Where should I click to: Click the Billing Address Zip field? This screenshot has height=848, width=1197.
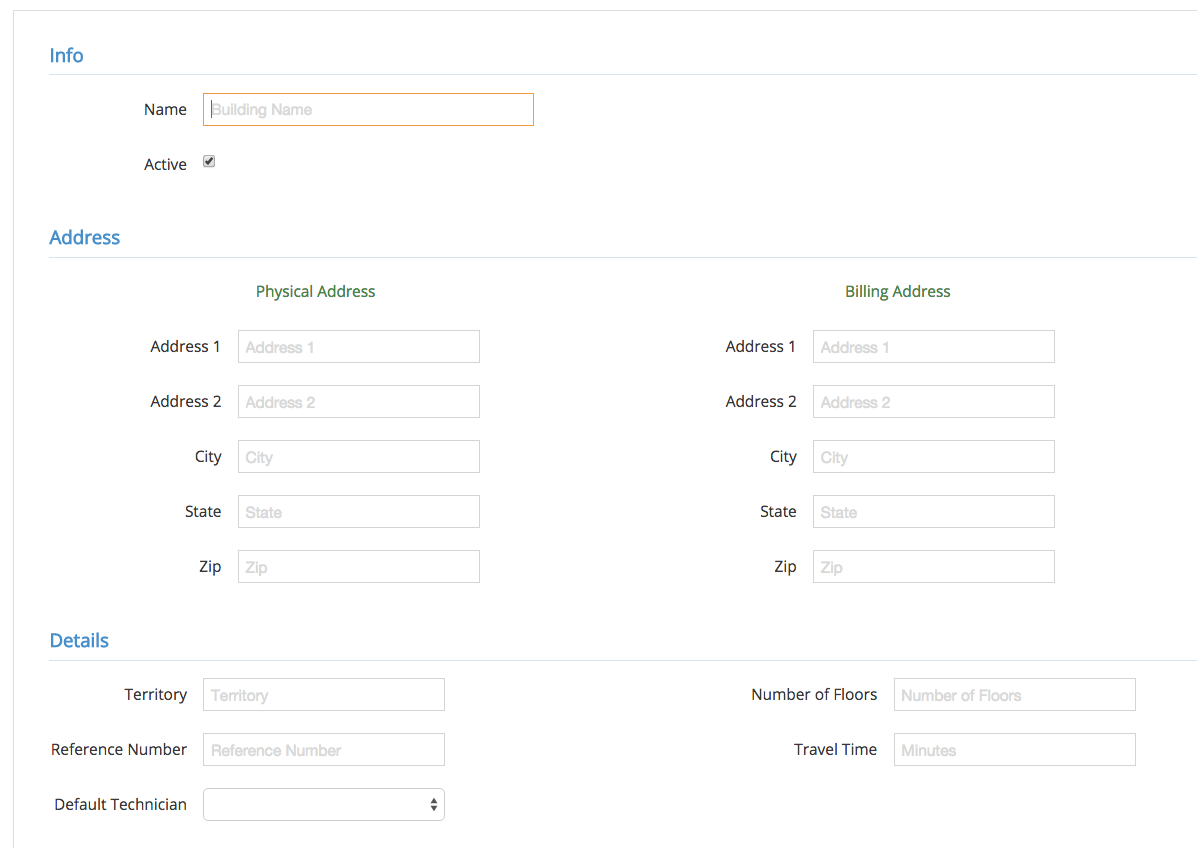pos(934,566)
